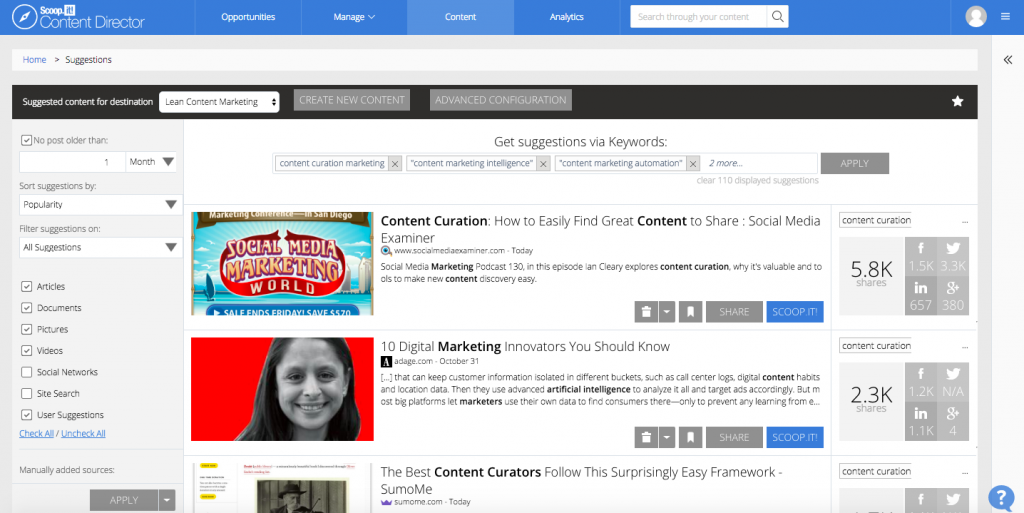This screenshot has width=1024, height=513.
Task: Click Twitter N/A shares tile
Action: coord(953,382)
